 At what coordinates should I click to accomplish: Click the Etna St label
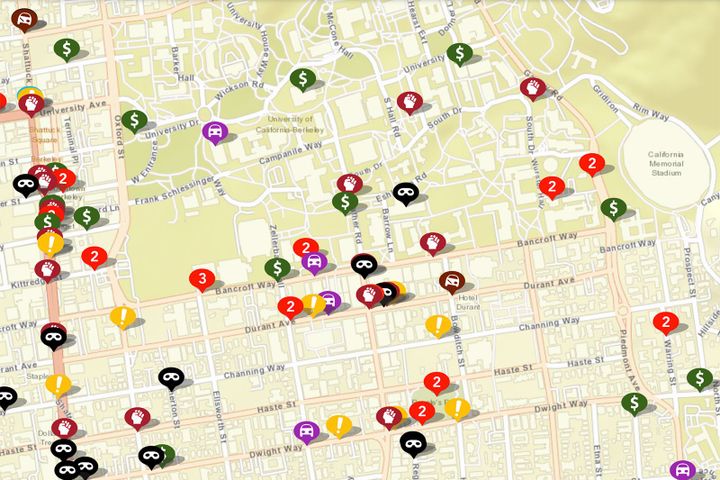pos(597,461)
